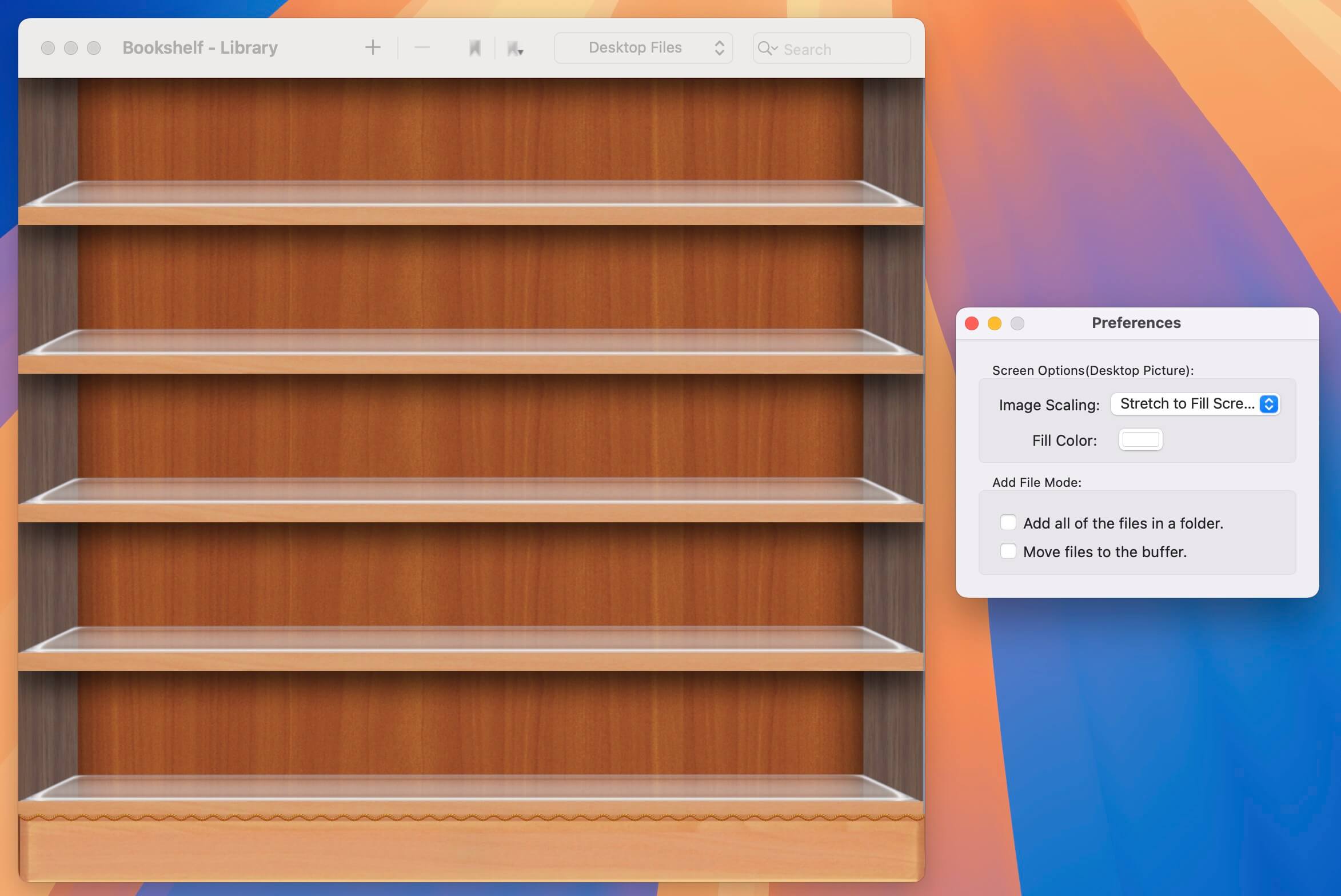Image resolution: width=1341 pixels, height=896 pixels.
Task: Open the Fill Color well
Action: (x=1140, y=439)
